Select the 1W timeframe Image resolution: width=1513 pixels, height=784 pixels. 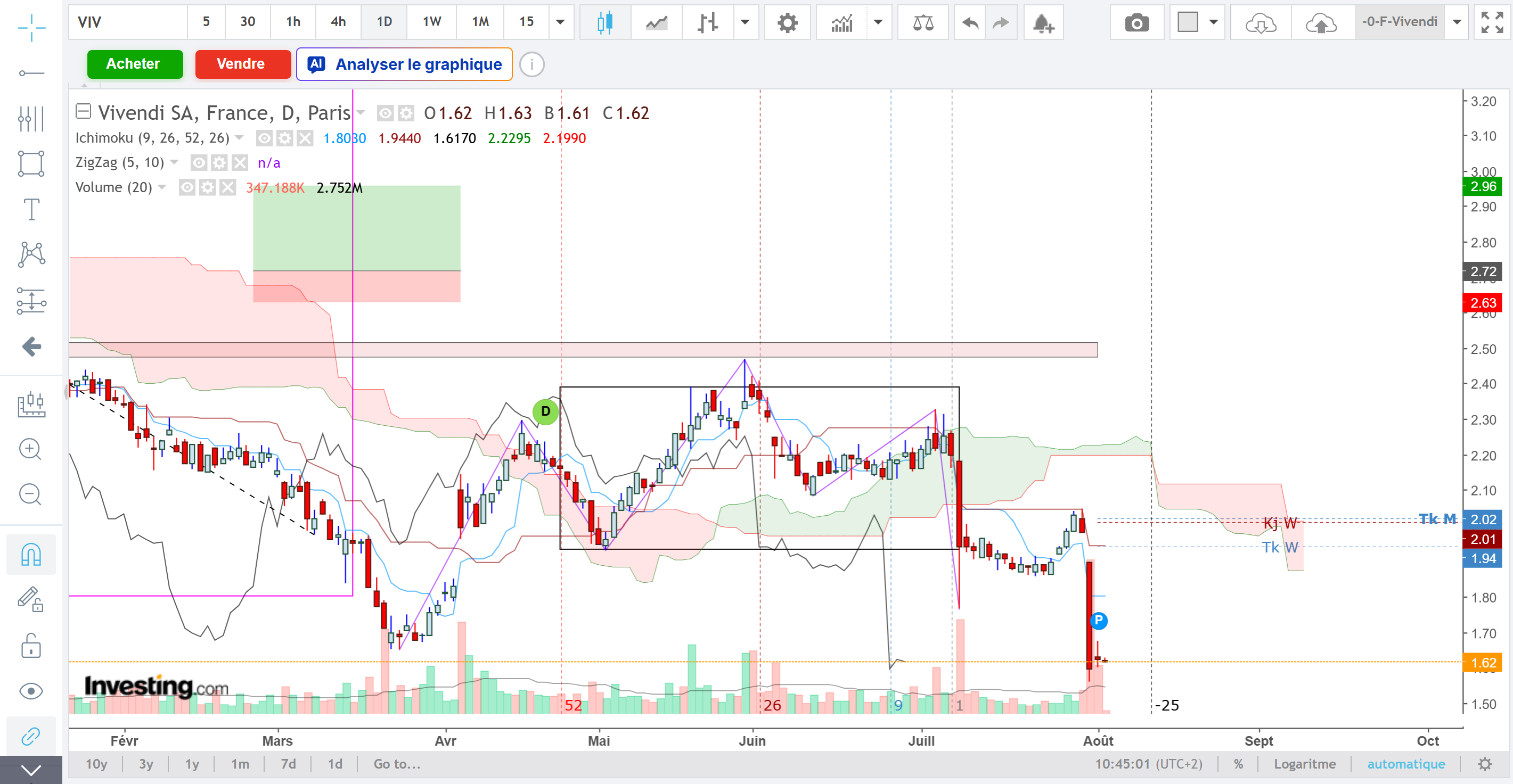point(432,22)
